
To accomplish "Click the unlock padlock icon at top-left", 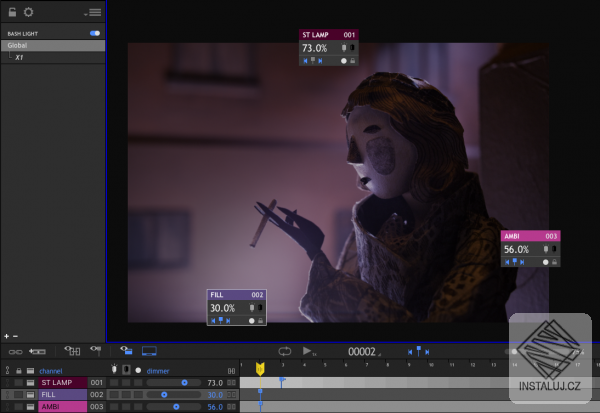I will click(12, 12).
